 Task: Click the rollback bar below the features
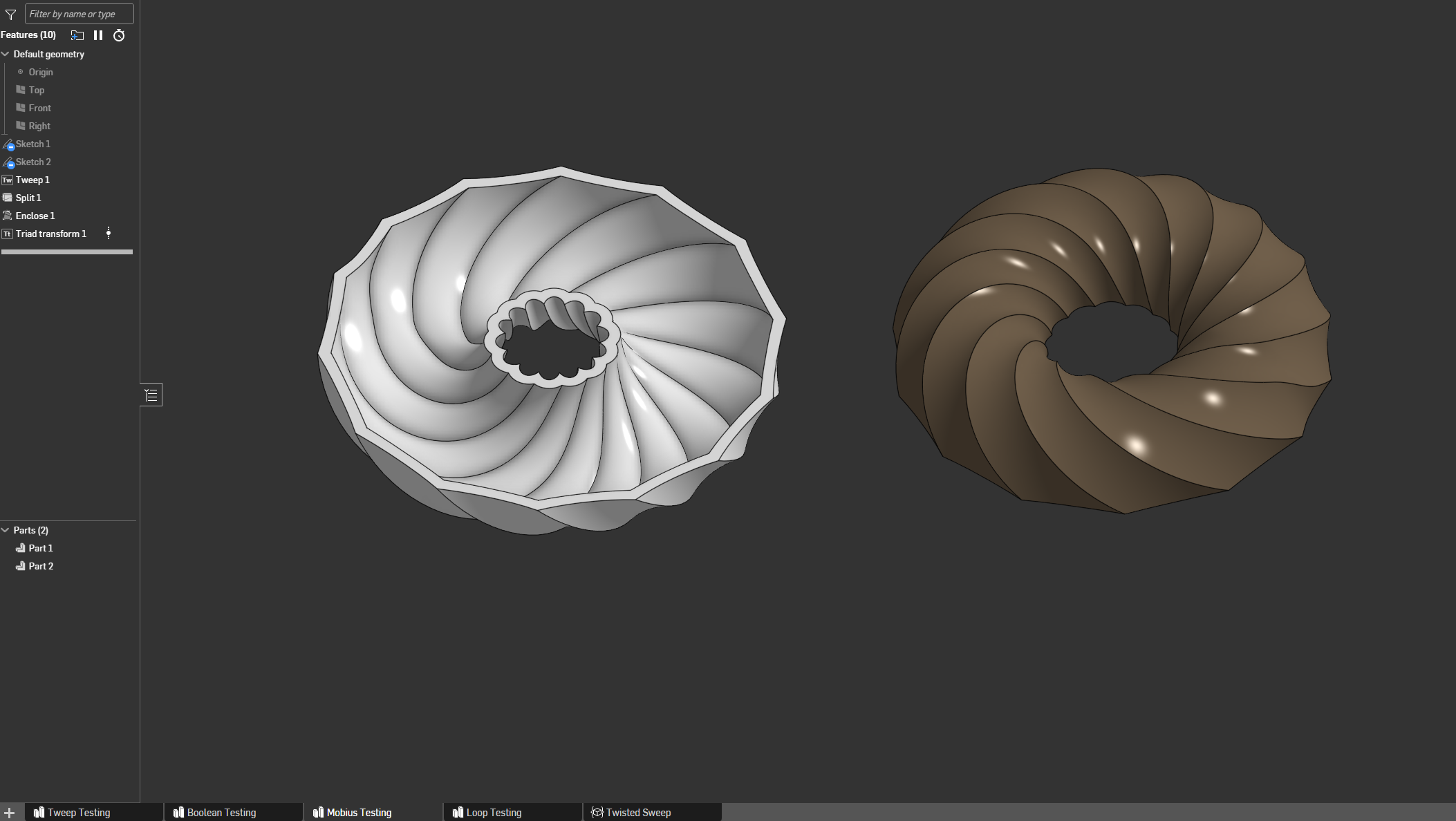(x=67, y=252)
